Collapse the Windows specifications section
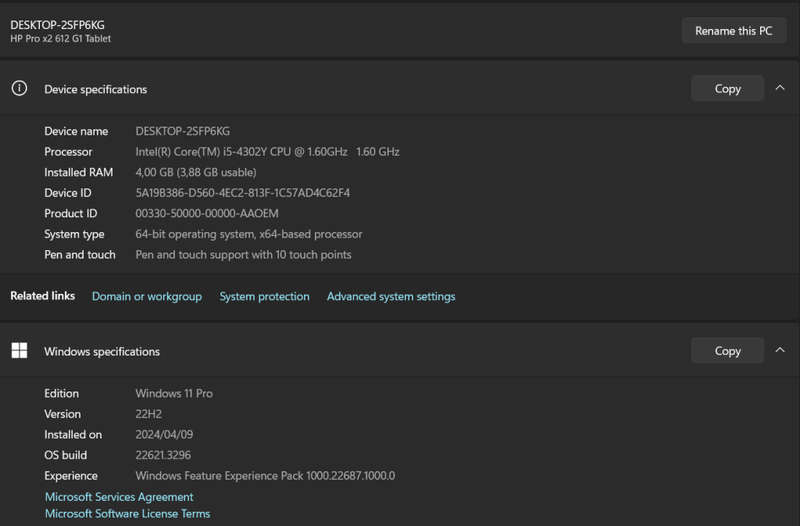The image size is (800, 526). (x=780, y=350)
